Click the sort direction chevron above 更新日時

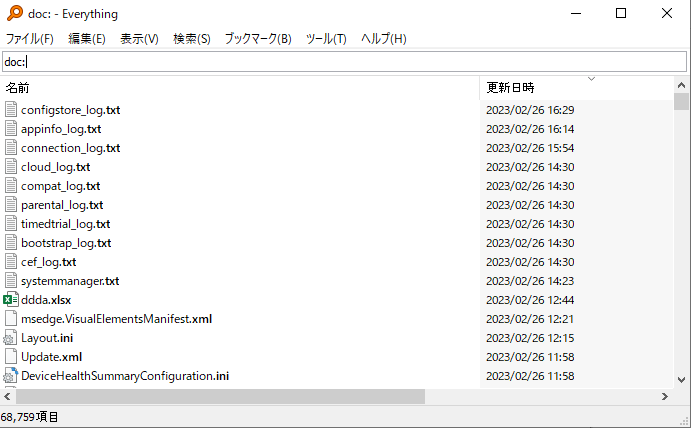(591, 79)
